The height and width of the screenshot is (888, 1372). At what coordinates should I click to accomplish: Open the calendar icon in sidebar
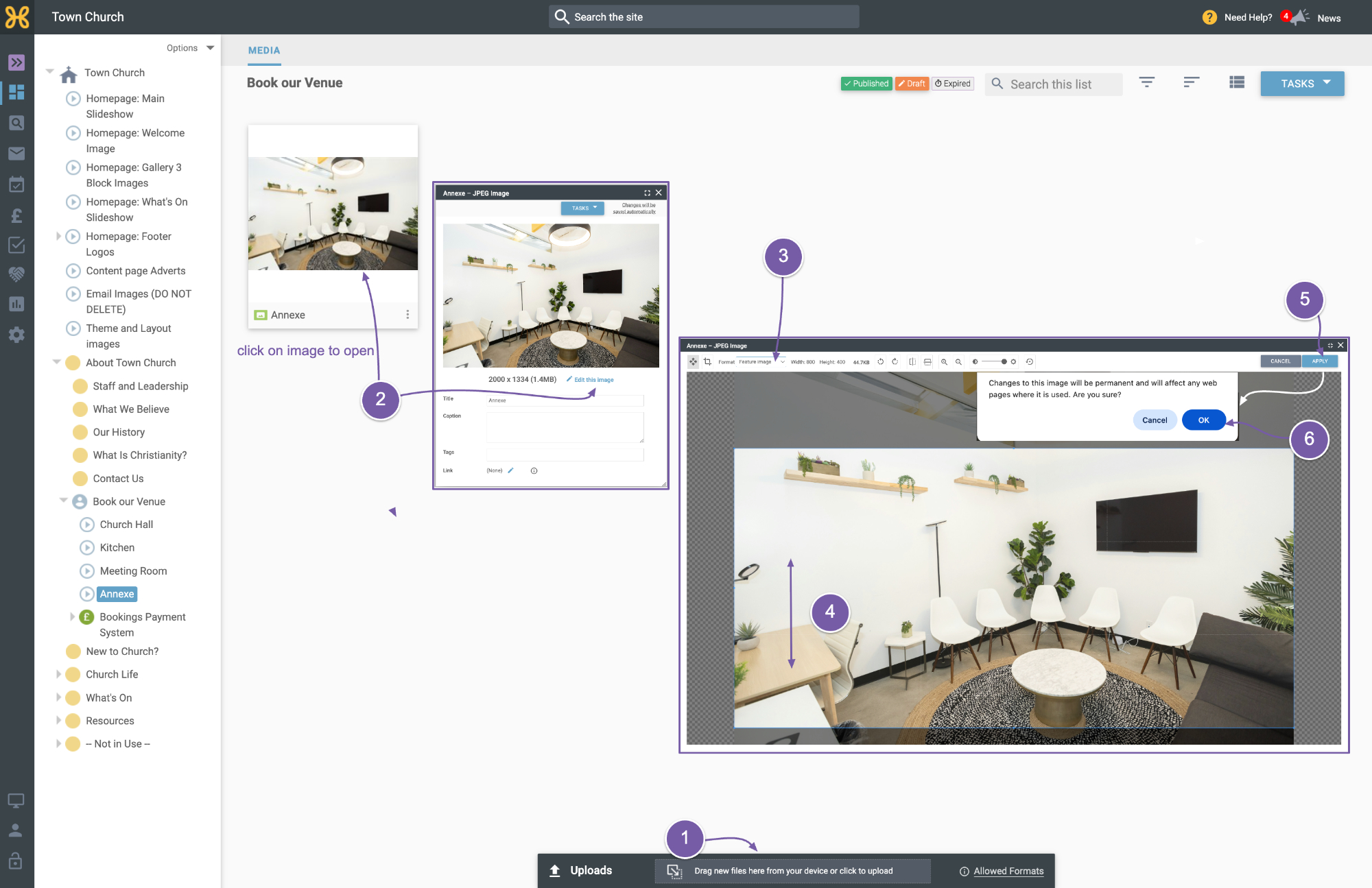16,184
